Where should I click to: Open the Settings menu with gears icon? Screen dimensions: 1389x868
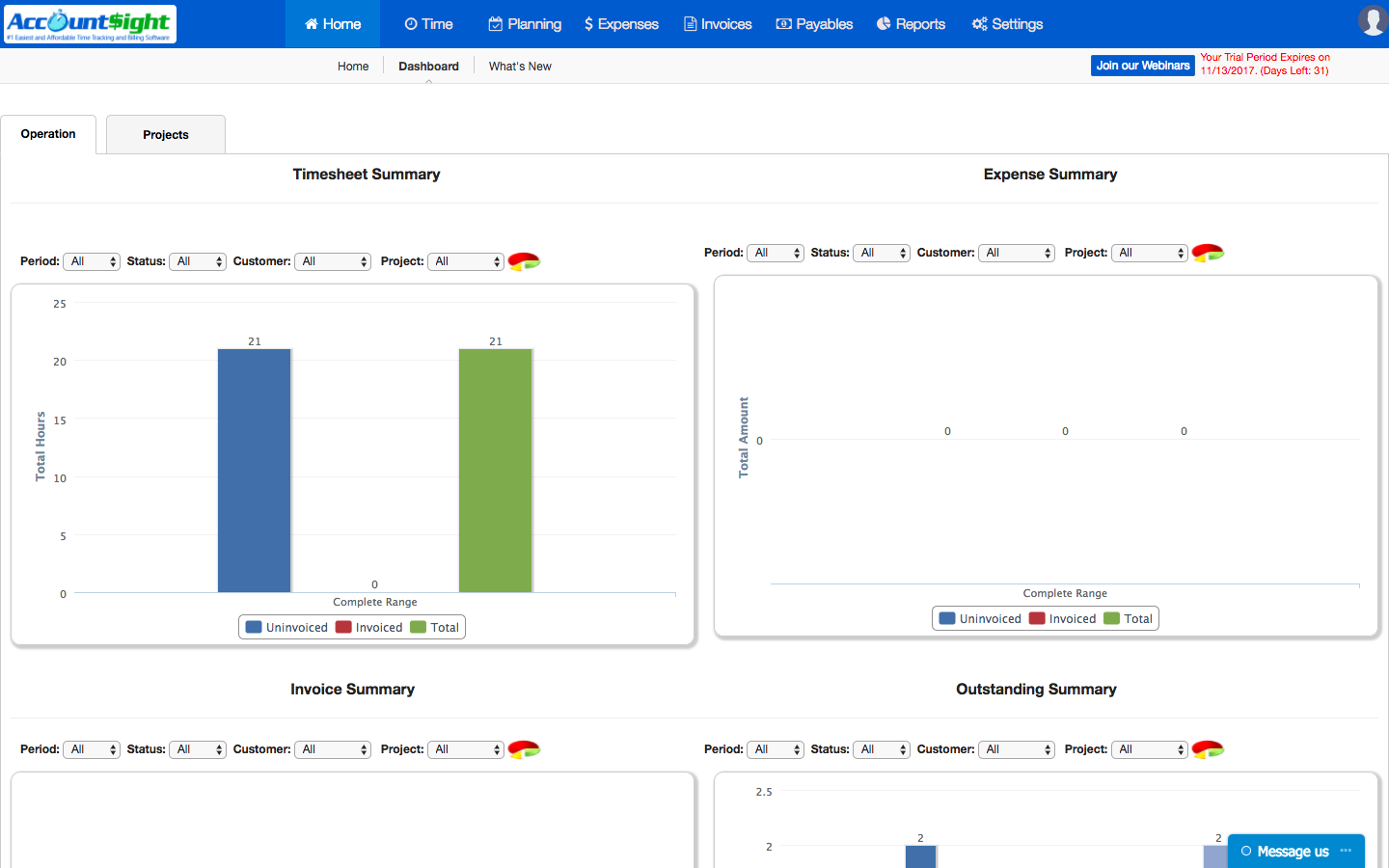point(1007,24)
